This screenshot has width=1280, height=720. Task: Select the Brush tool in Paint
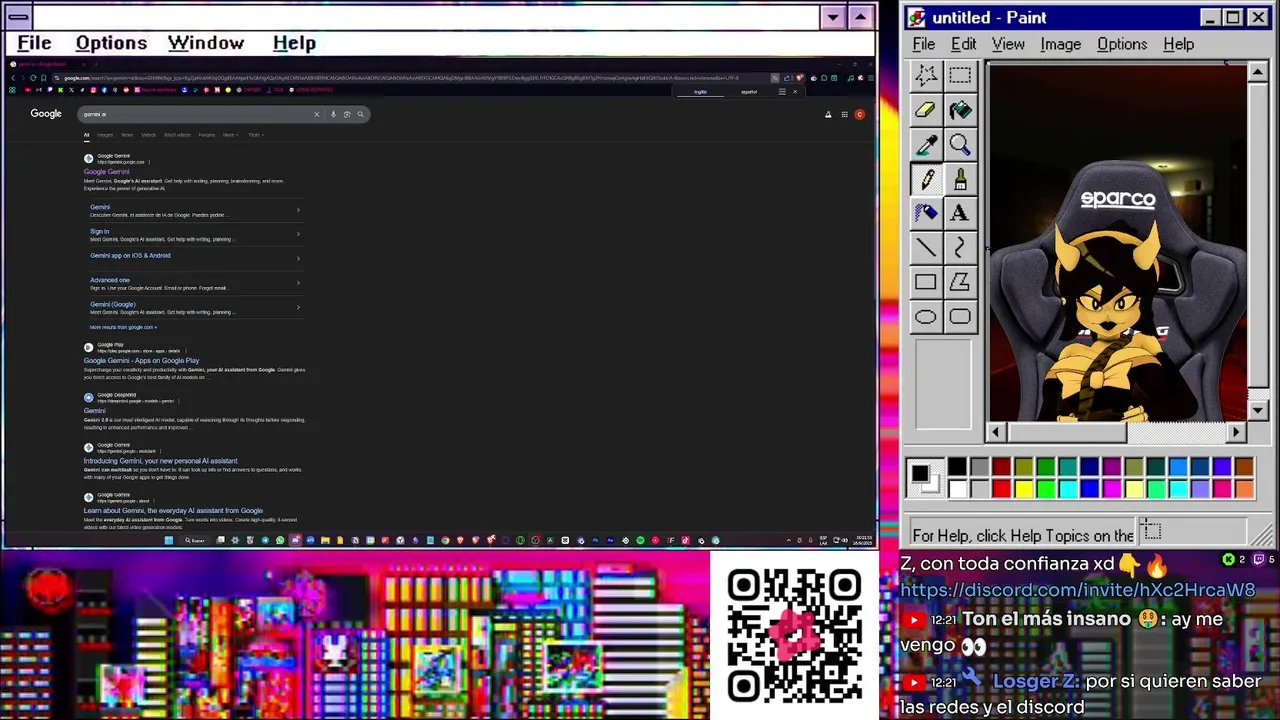tap(960, 179)
